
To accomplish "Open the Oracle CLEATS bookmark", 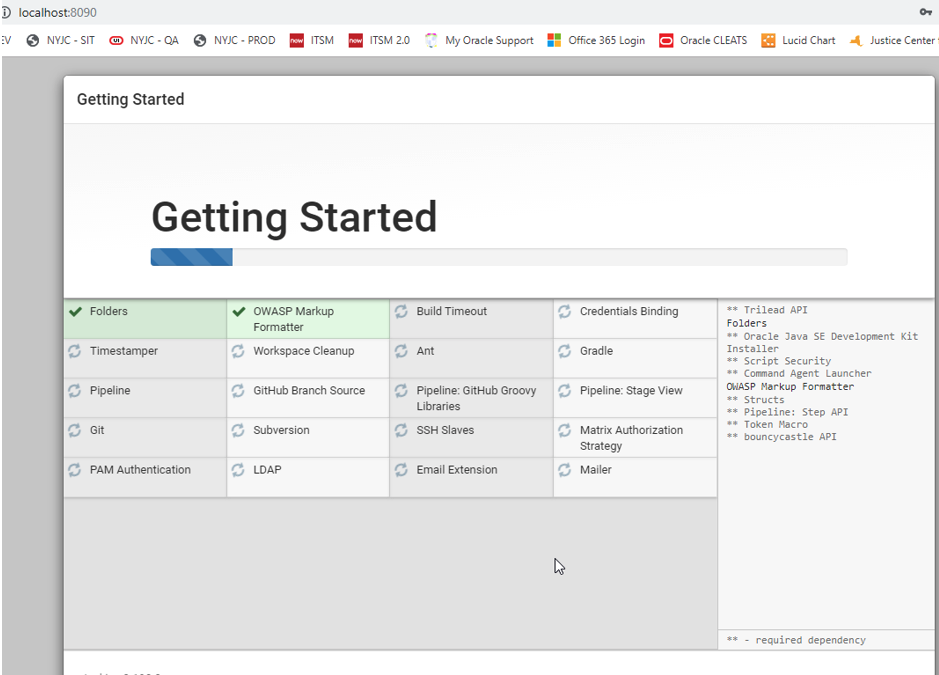I will (703, 40).
